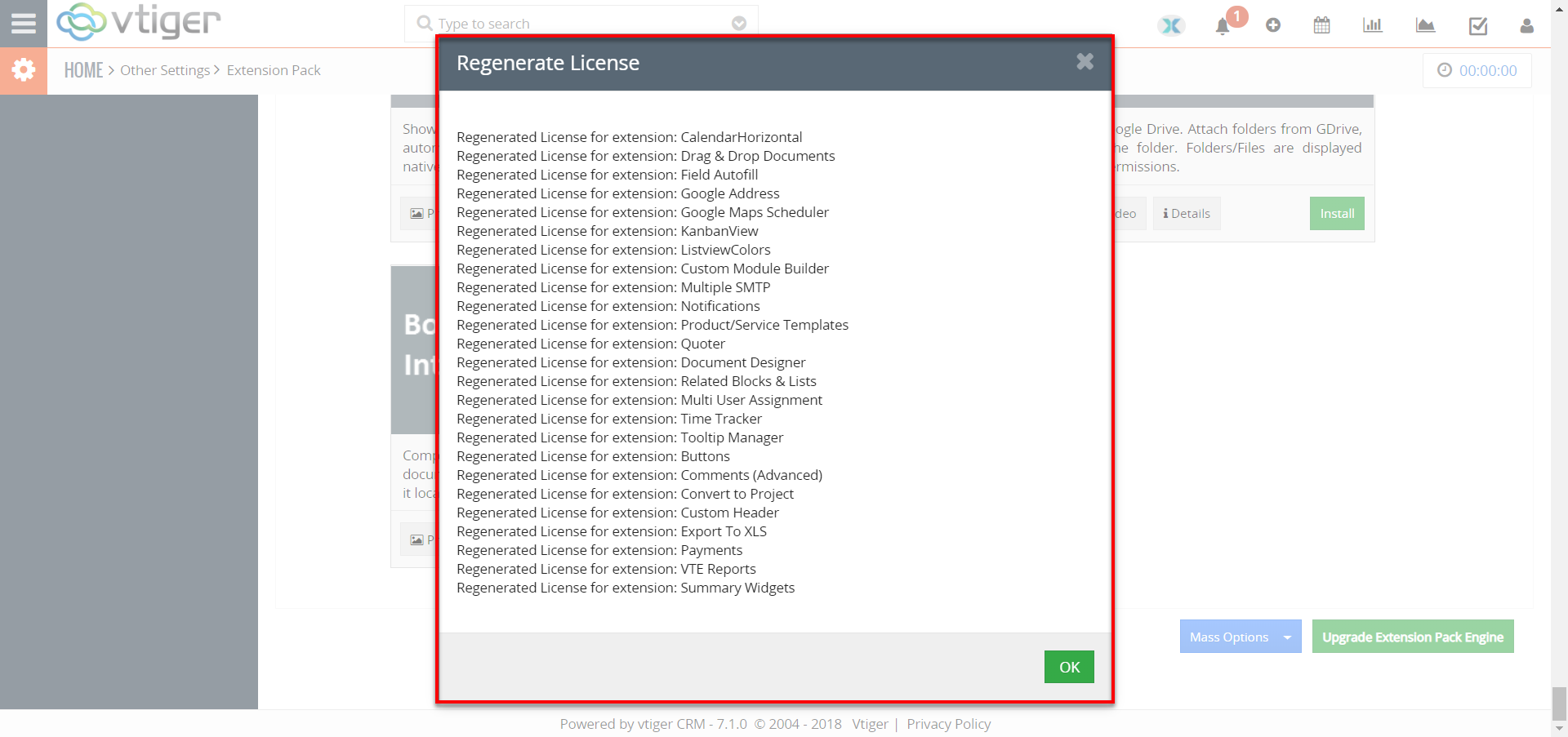Select the Convert to Project line

pos(626,494)
